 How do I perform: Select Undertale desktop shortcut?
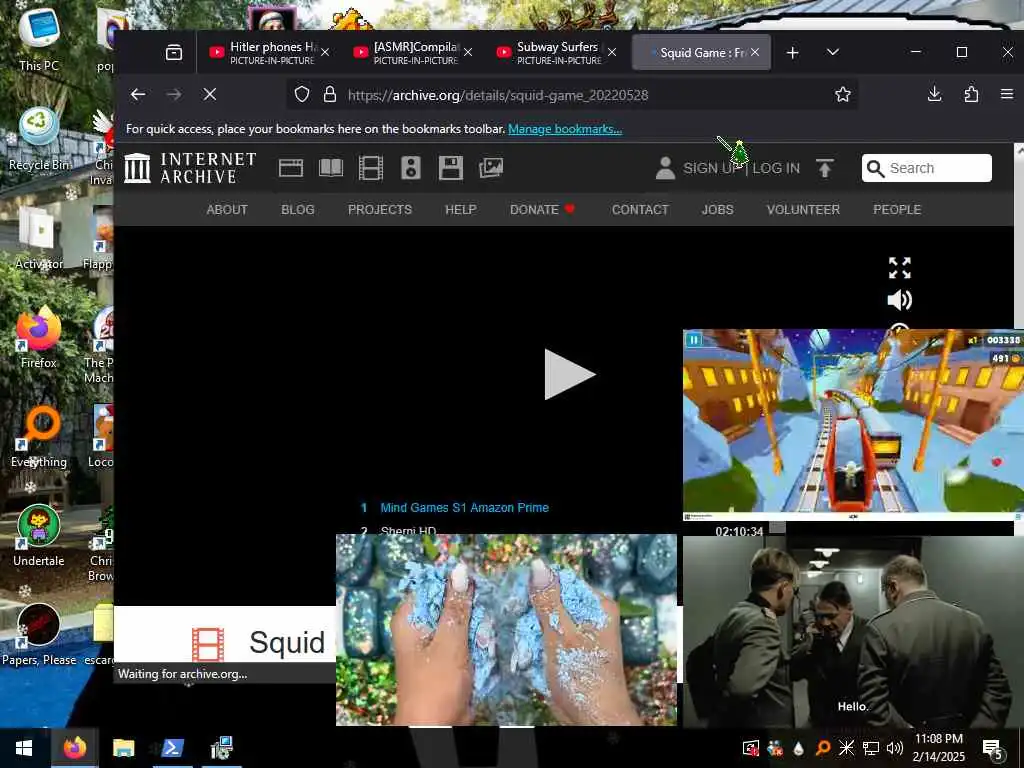point(39,537)
